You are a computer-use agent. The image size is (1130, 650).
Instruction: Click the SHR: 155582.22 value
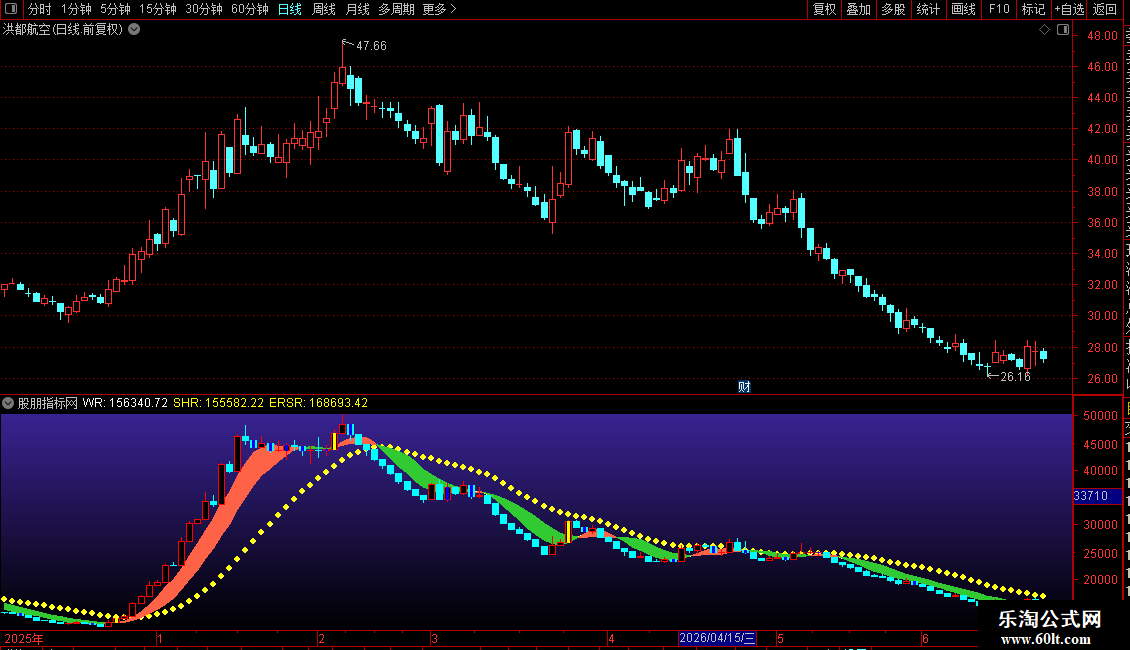click(218, 403)
